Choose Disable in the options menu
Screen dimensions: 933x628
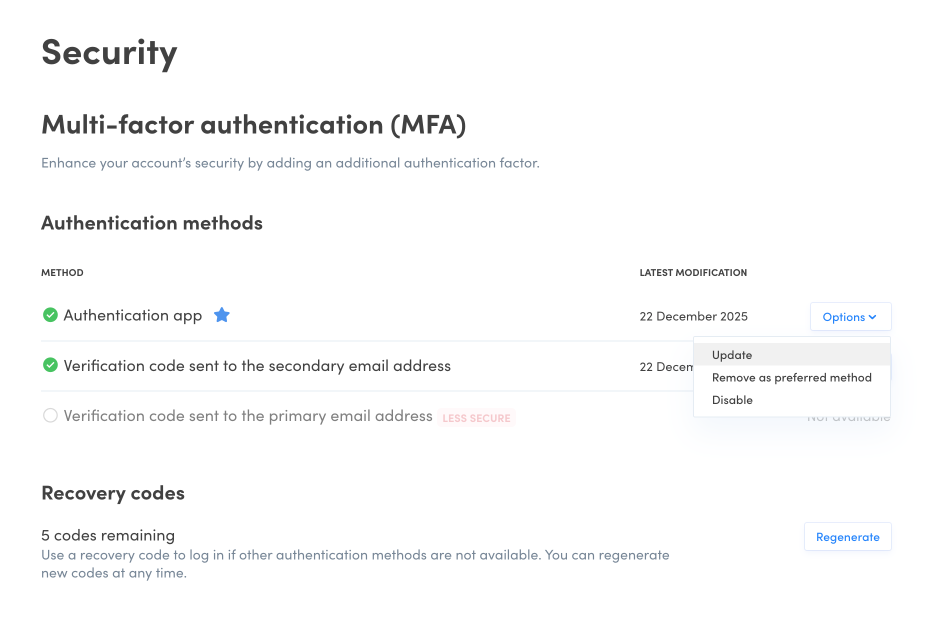click(x=732, y=400)
